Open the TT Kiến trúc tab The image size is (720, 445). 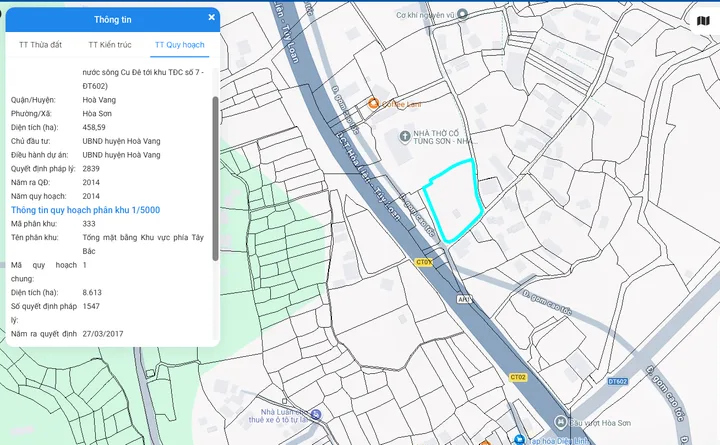point(110,45)
